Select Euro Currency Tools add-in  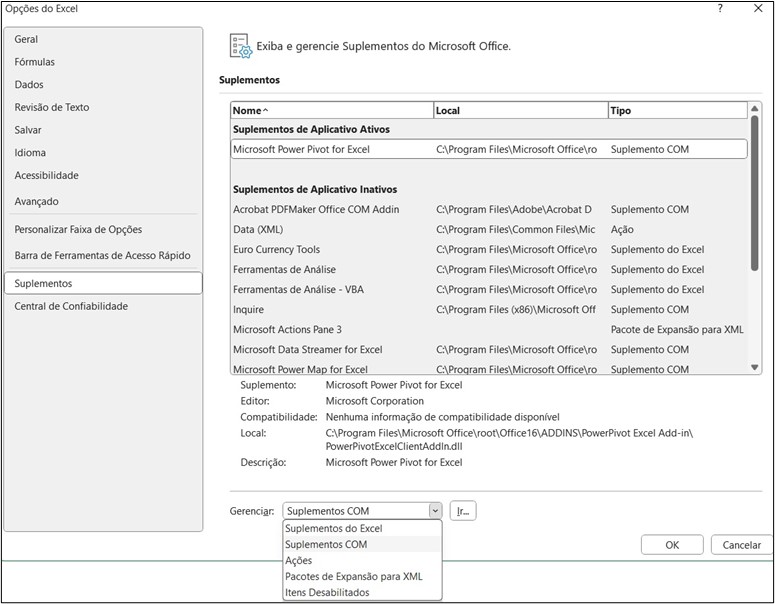(x=489, y=250)
